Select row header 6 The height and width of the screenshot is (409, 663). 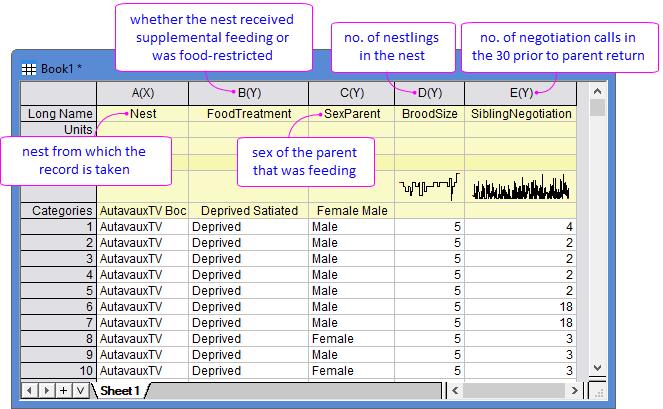[x=59, y=307]
